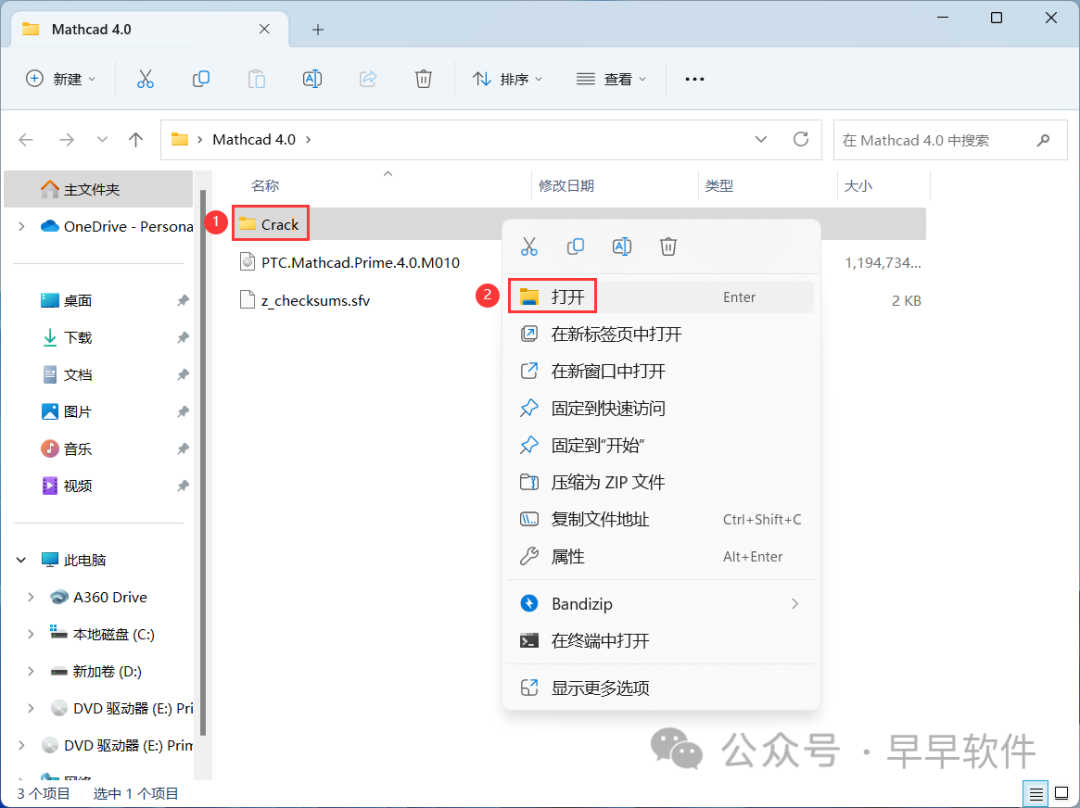Go up one folder level arrow
1080x808 pixels.
[x=136, y=141]
